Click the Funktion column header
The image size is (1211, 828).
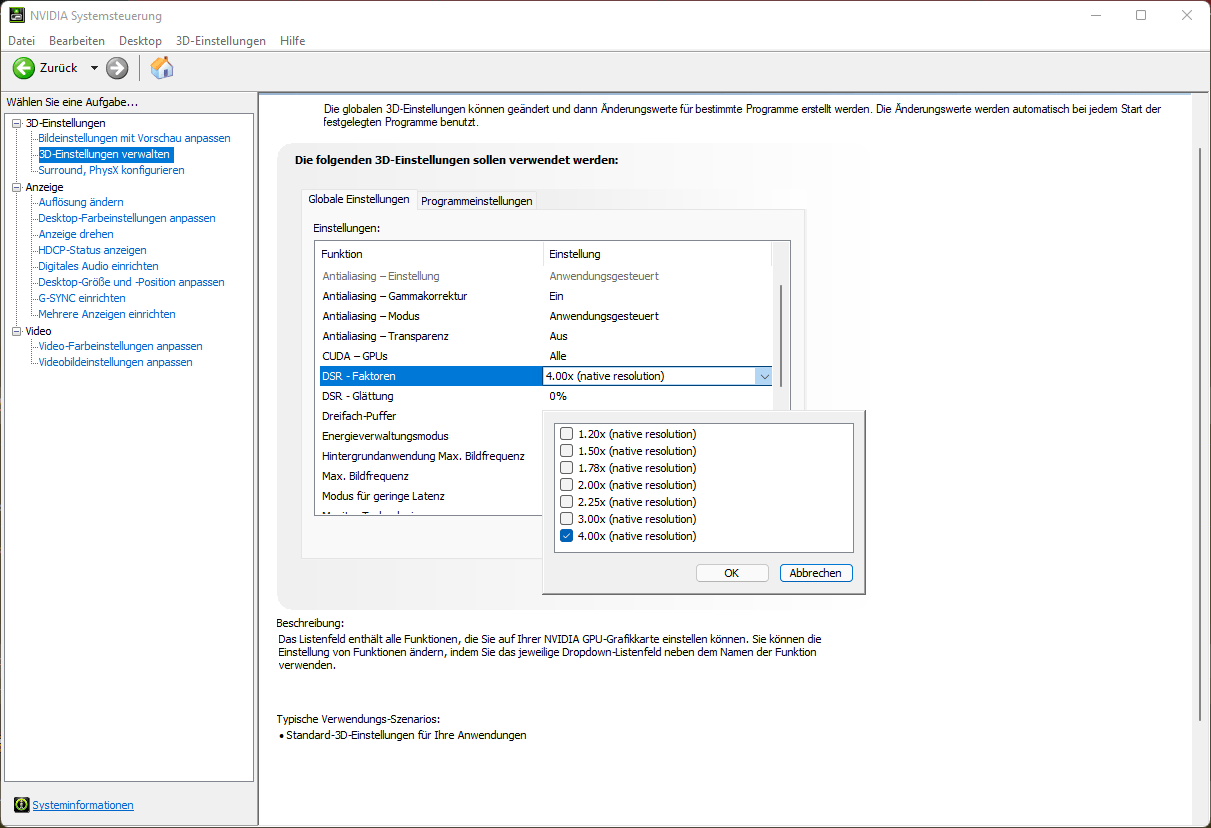(x=430, y=254)
